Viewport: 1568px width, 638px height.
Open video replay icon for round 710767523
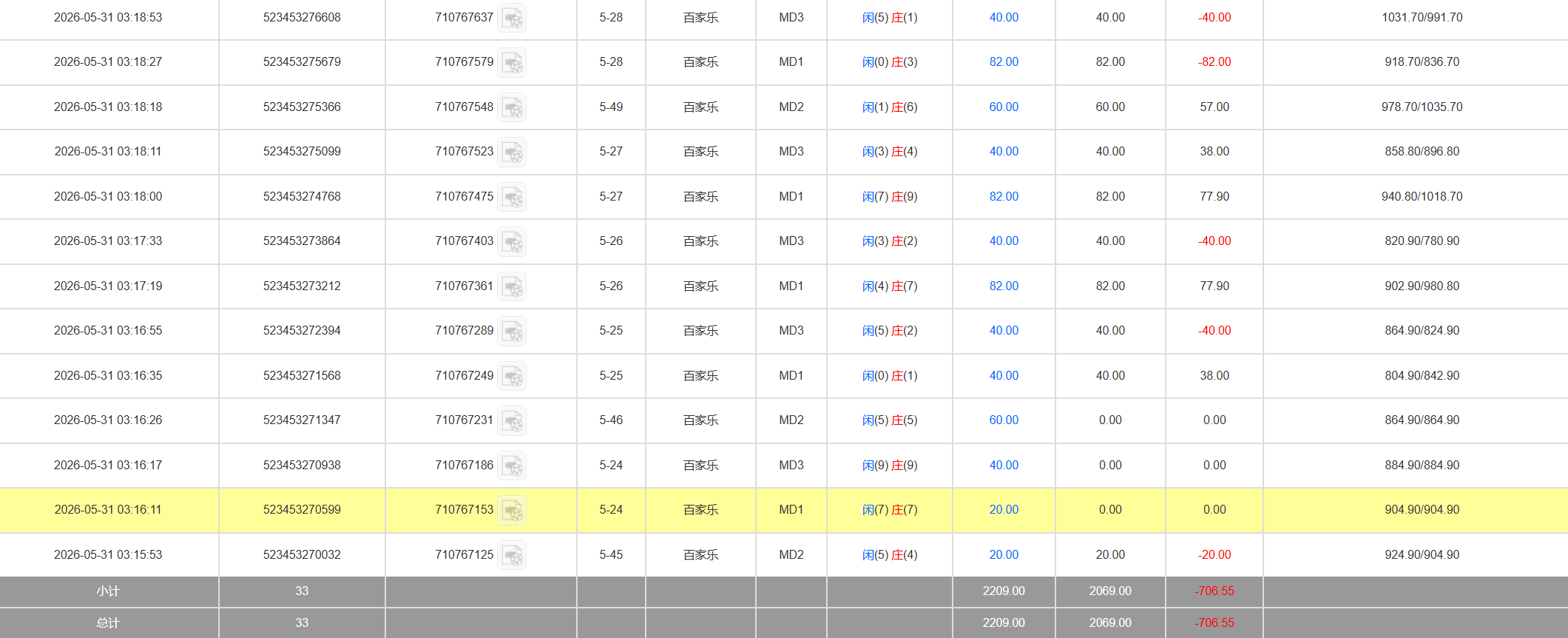pyautogui.click(x=512, y=152)
